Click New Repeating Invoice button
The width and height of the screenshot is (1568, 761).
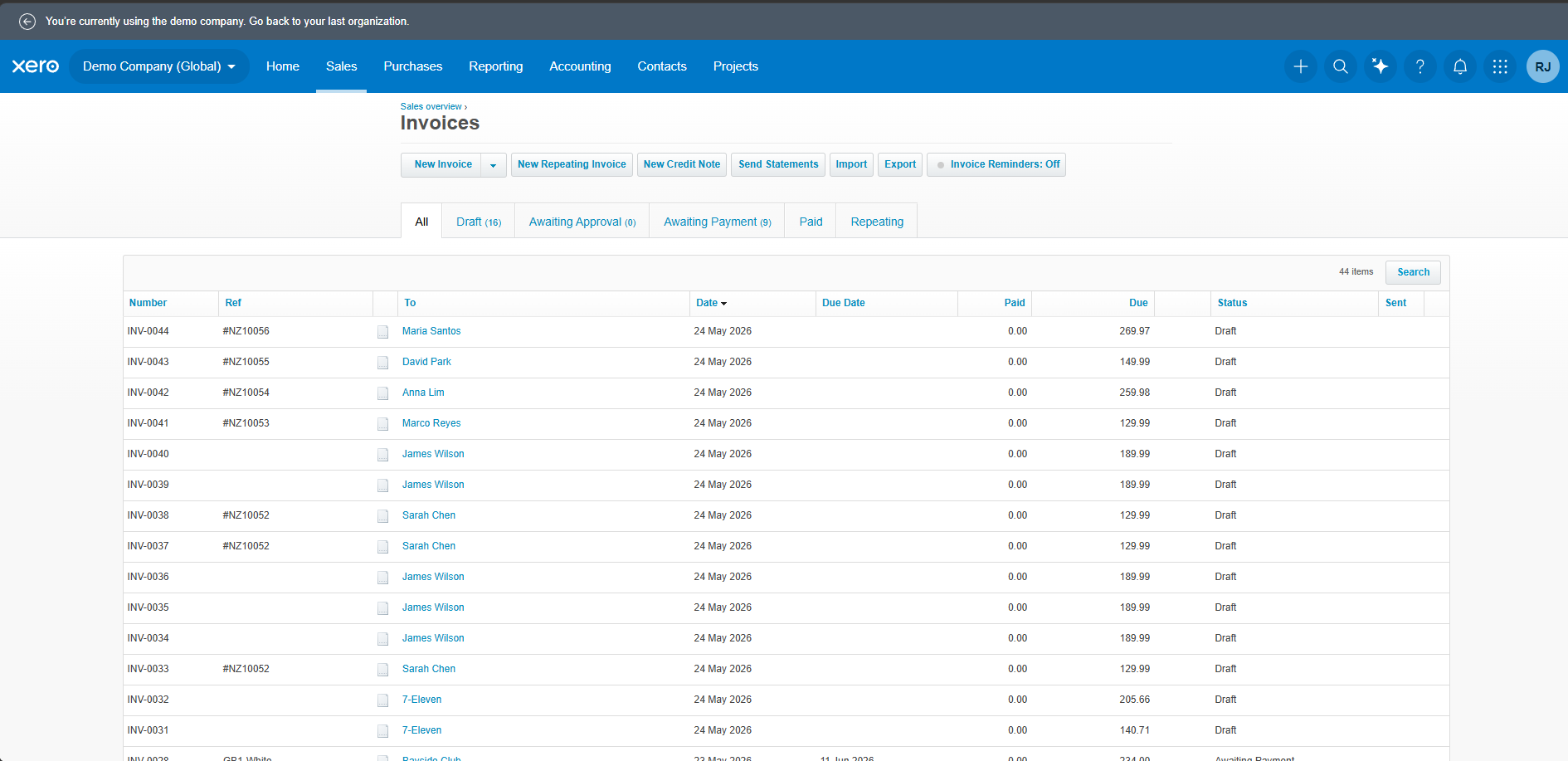(572, 164)
